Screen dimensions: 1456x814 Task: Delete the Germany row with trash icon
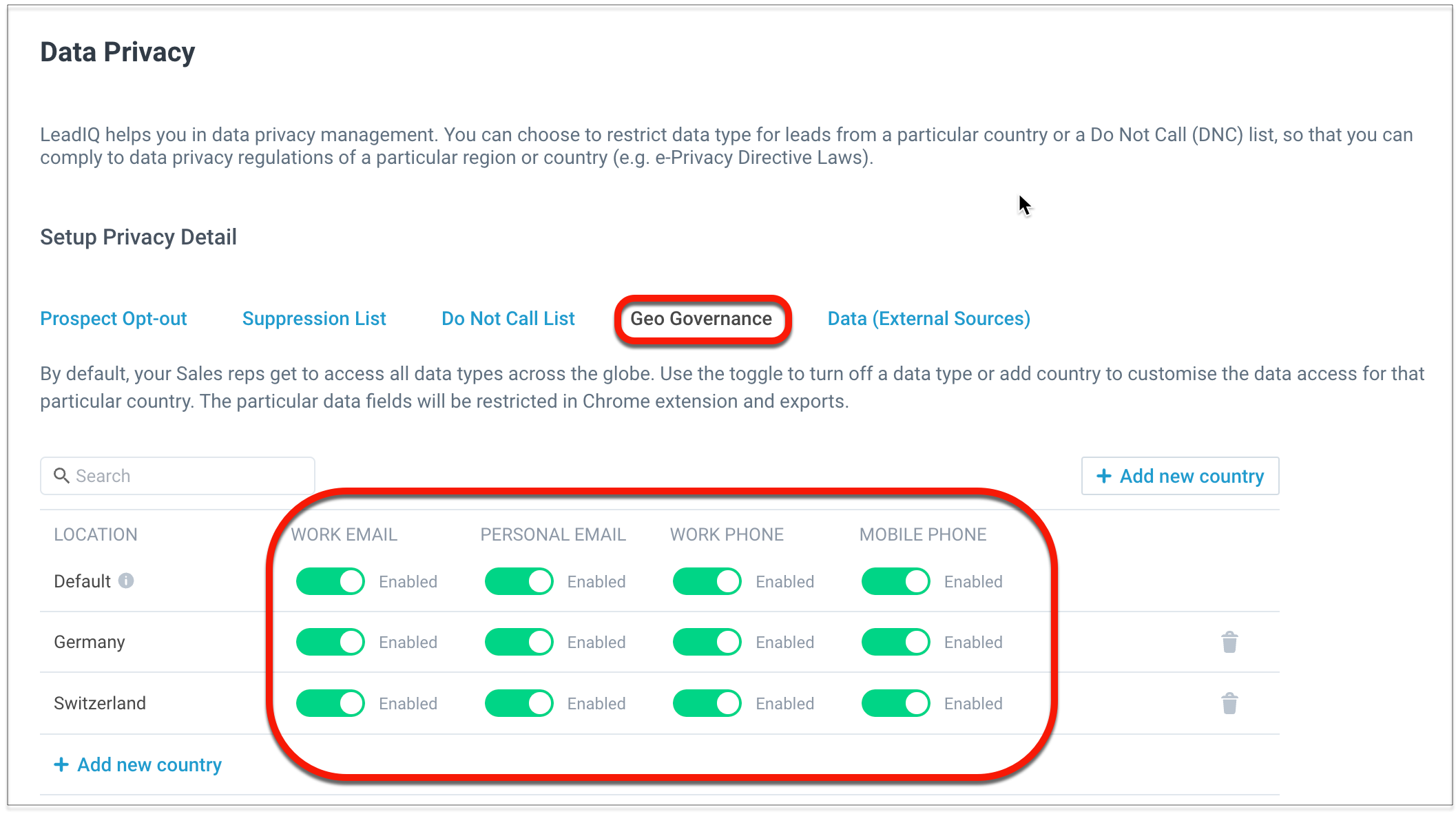(x=1229, y=642)
